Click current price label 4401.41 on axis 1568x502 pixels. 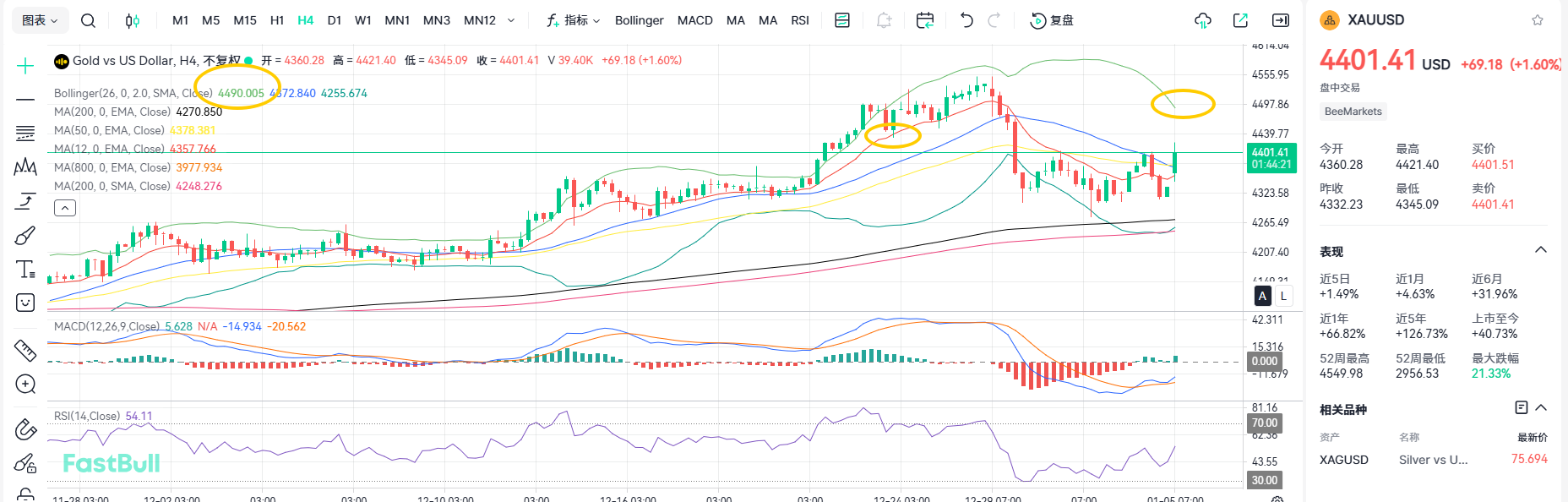(1271, 158)
